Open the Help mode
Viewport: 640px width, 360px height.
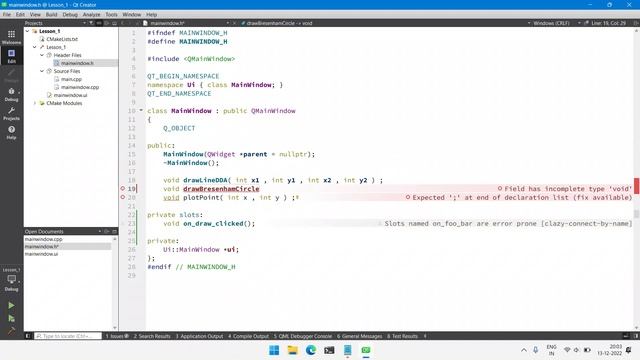tap(11, 132)
